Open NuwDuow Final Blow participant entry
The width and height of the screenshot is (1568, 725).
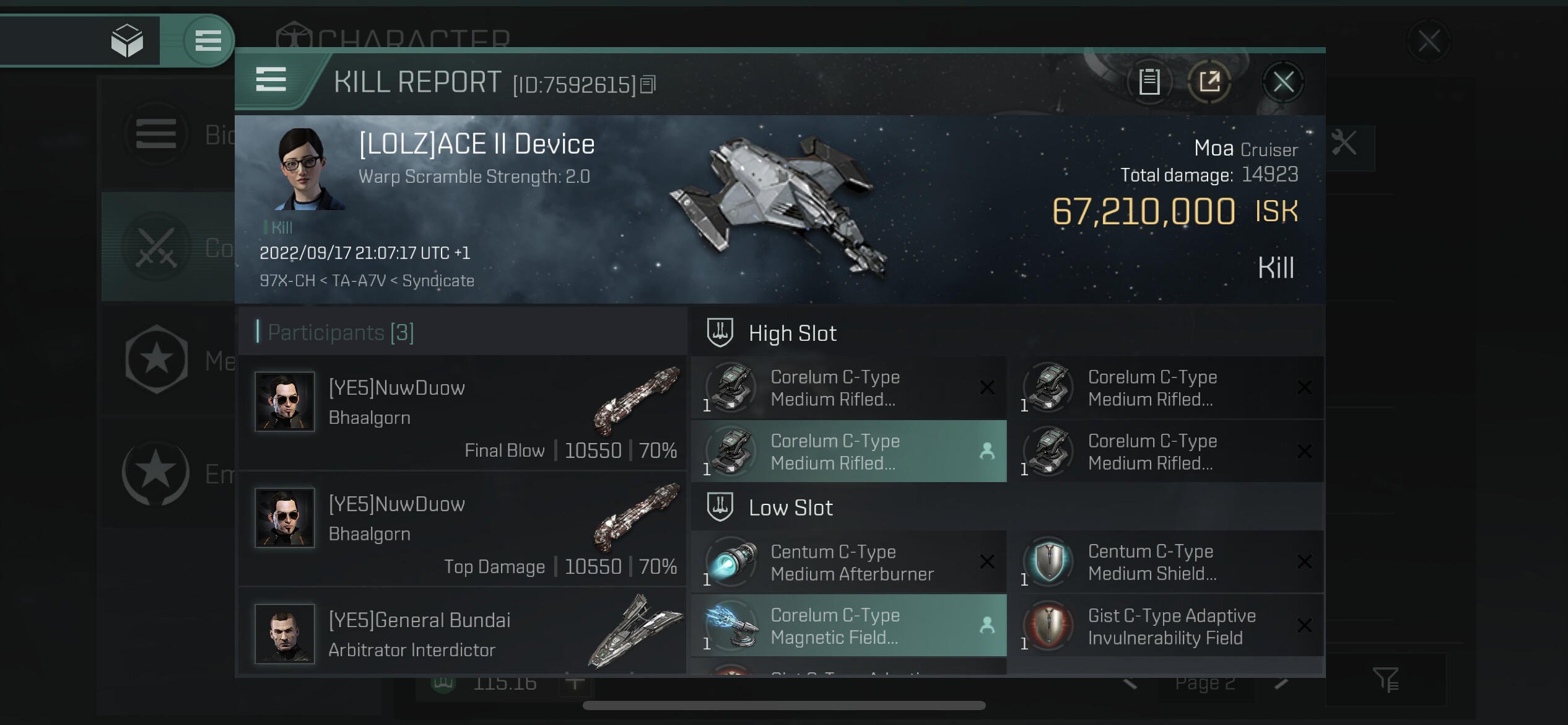[462, 413]
